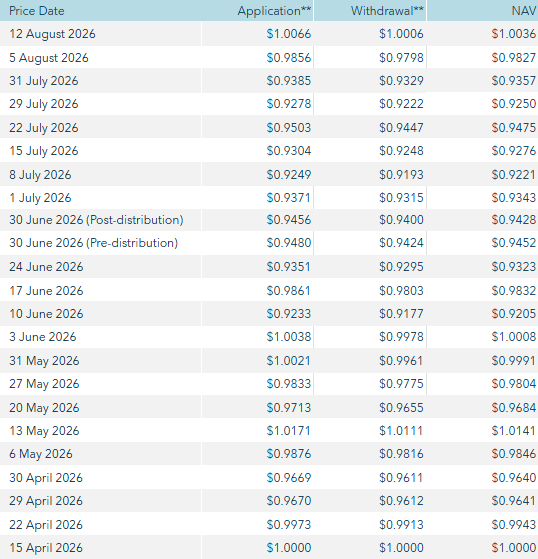The height and width of the screenshot is (559, 538).
Task: Select the 22 July 2026 row date
Action: (x=43, y=128)
